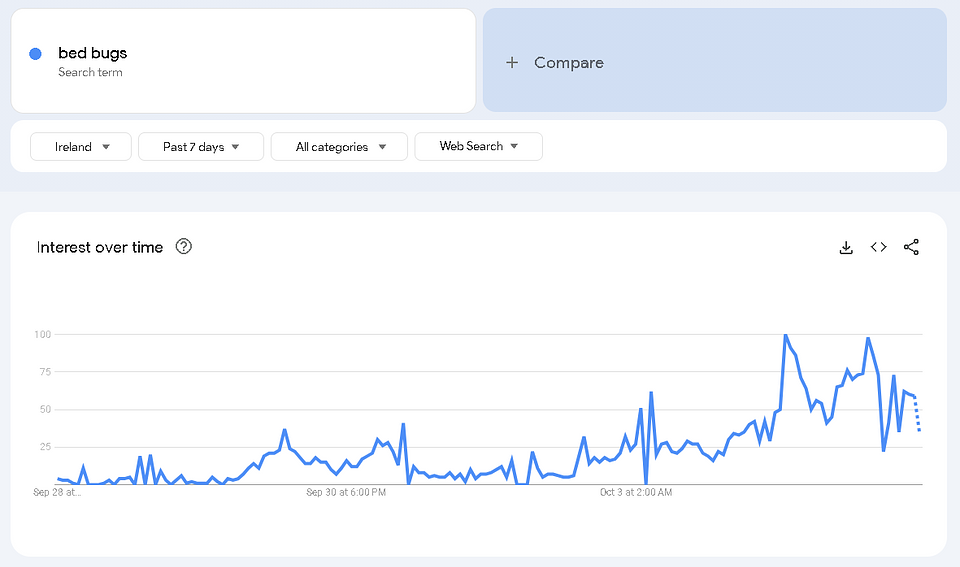Open help tooltip beside Interest over time
Viewport: 960px width, 567px height.
click(x=184, y=247)
